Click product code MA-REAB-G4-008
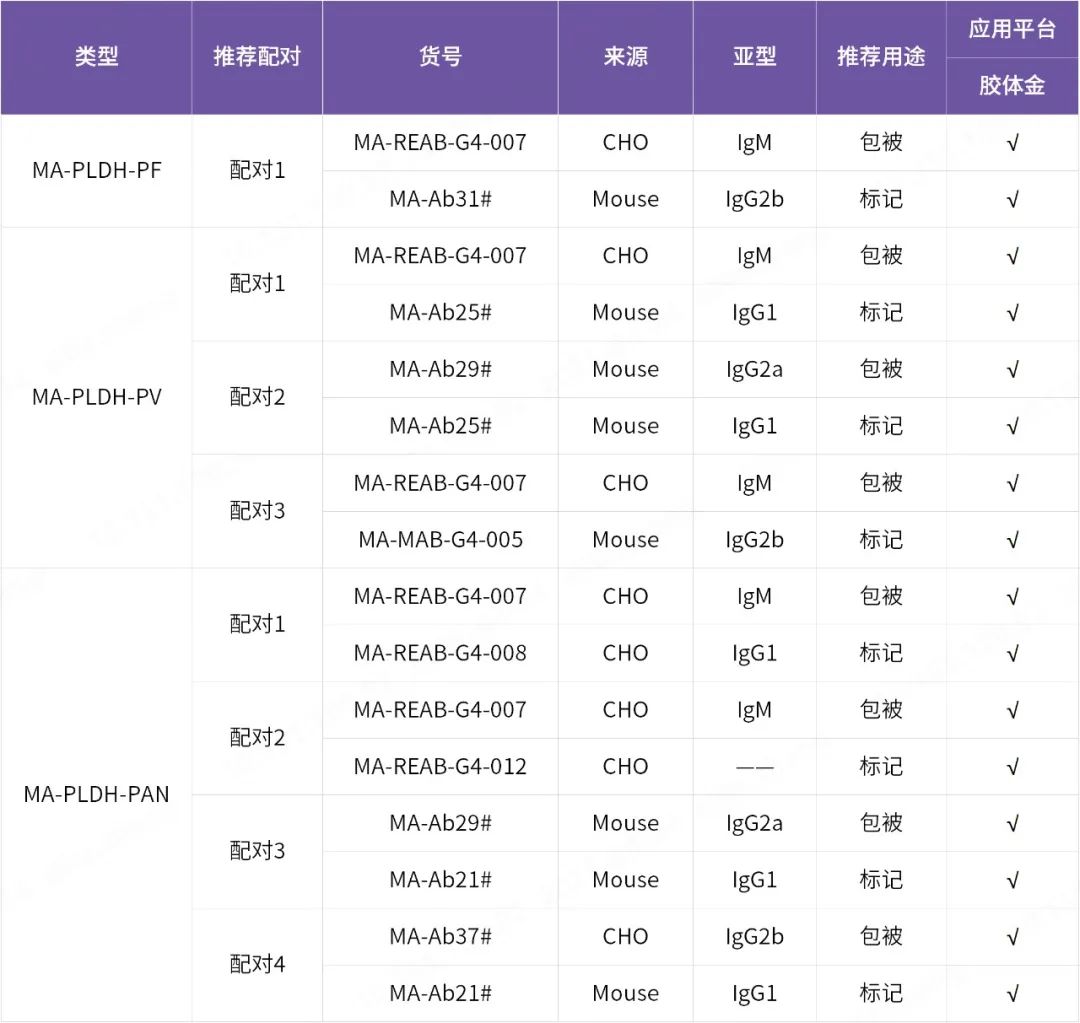 pos(440,653)
